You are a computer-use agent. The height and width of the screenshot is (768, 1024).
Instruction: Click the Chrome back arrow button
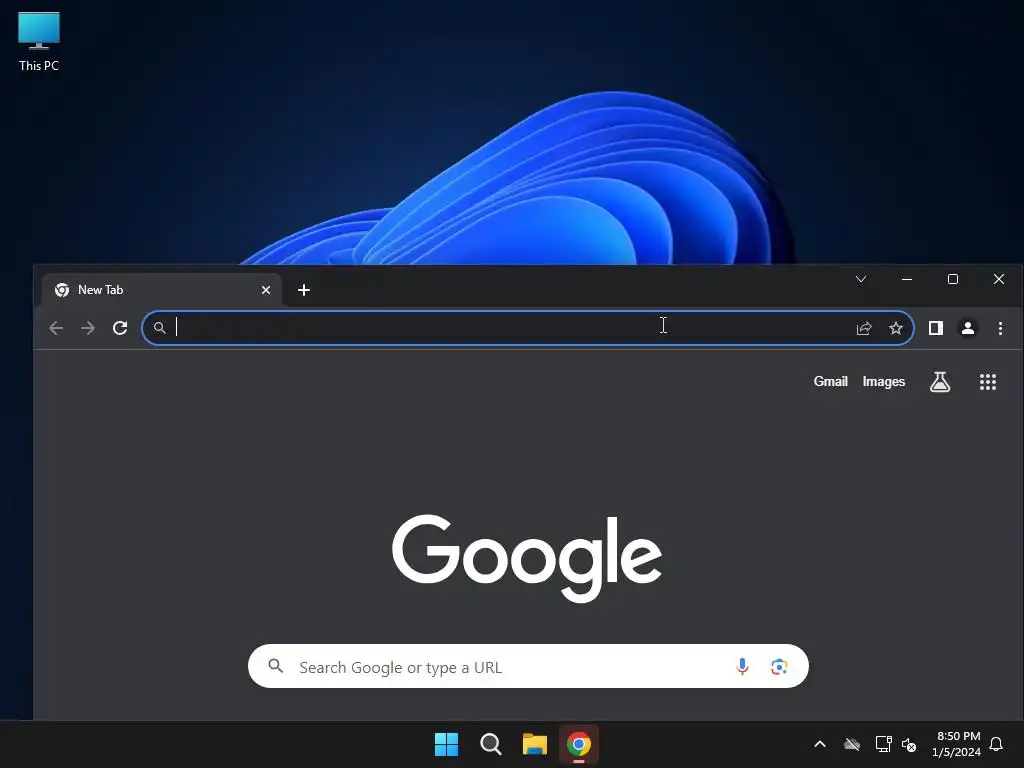click(x=56, y=328)
